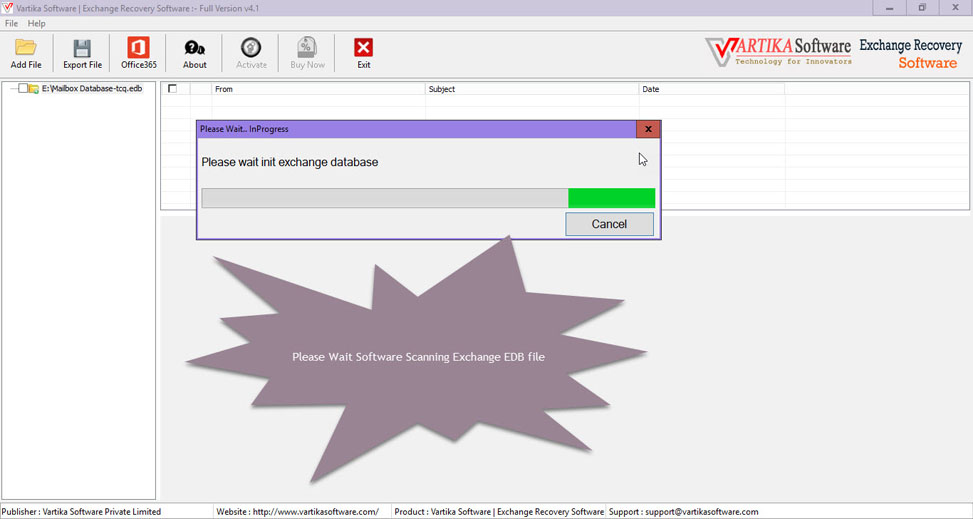Click the green progress bar indicator
The width and height of the screenshot is (973, 519).
[611, 198]
